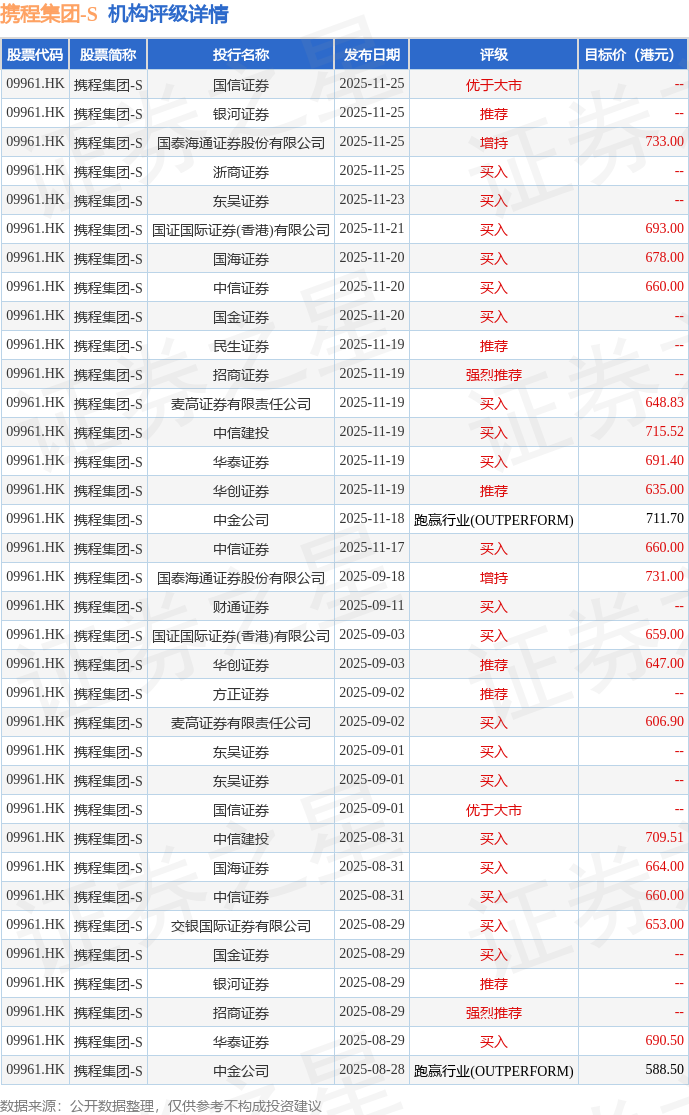
Task: Click the 目标价（港元） column header
Action: point(632,55)
